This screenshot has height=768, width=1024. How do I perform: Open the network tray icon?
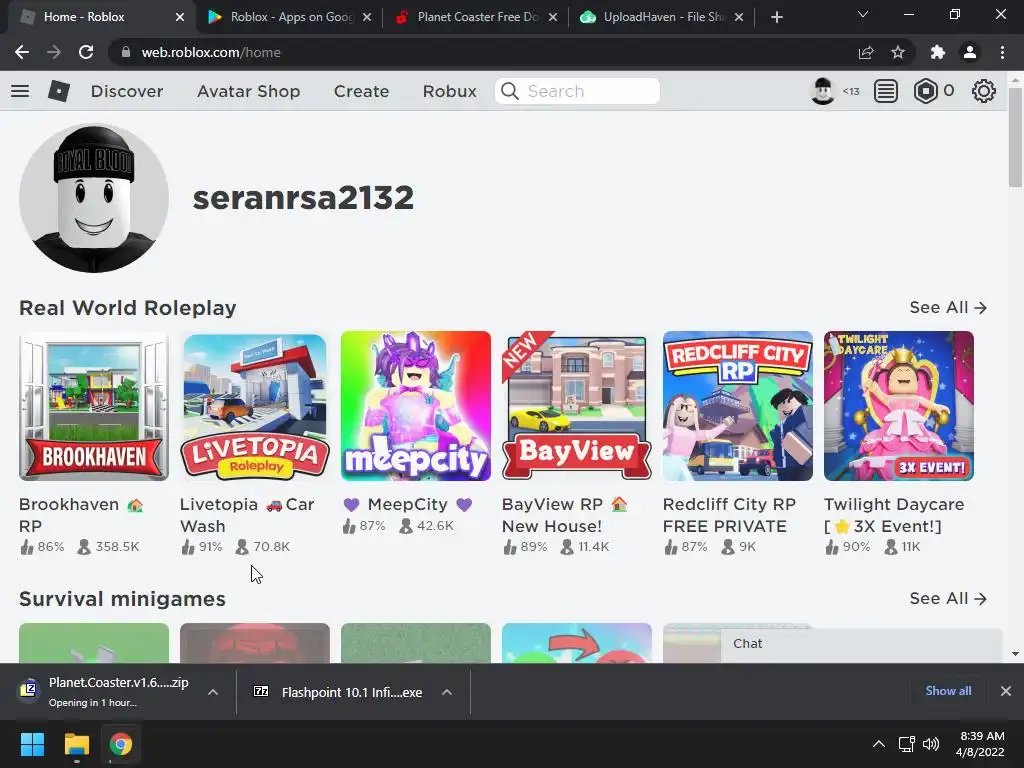906,744
